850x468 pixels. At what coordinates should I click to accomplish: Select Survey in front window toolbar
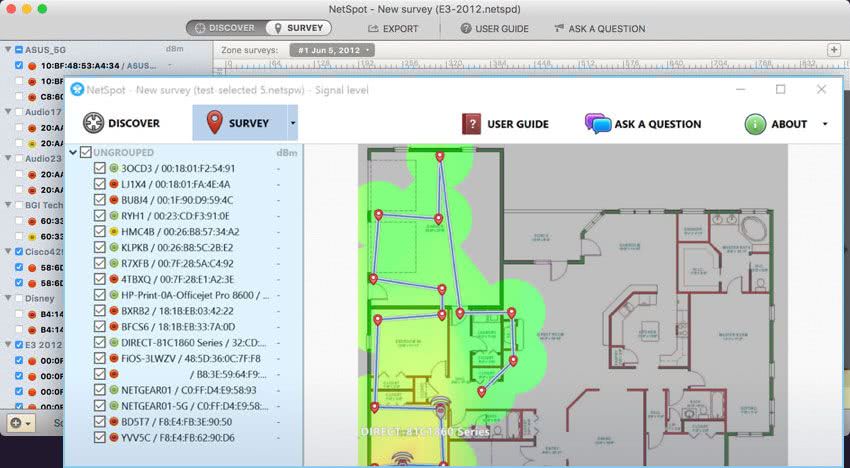[240, 123]
